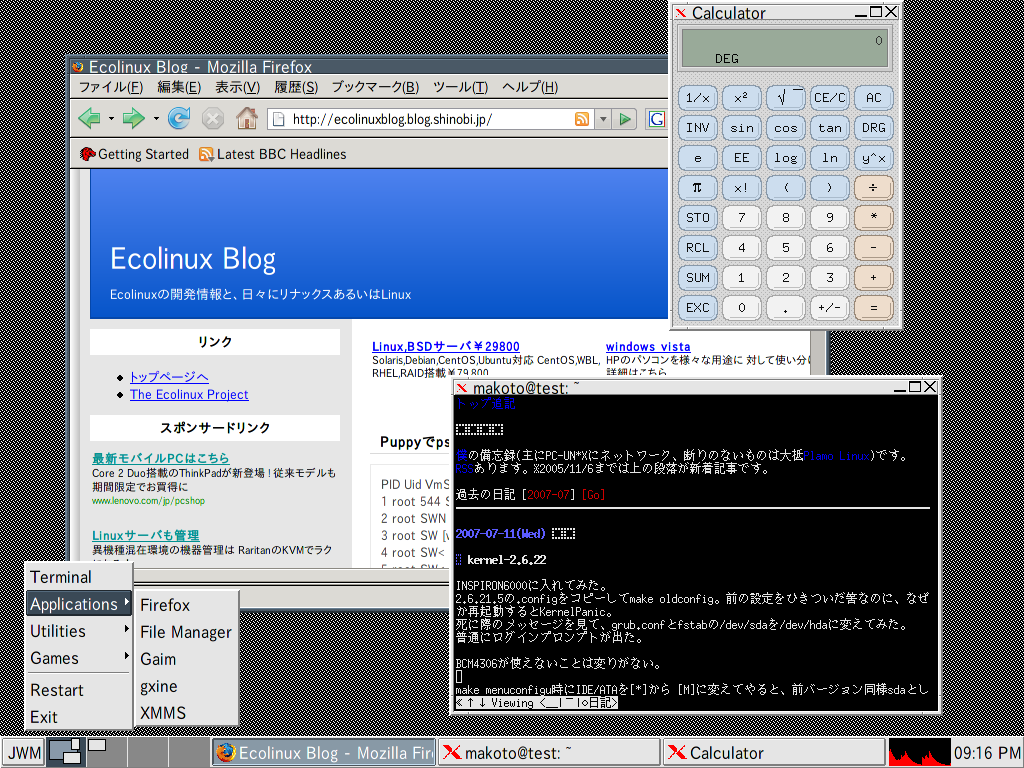Click the calculator +/- sign key
Viewport: 1024px width, 768px height.
(x=829, y=308)
